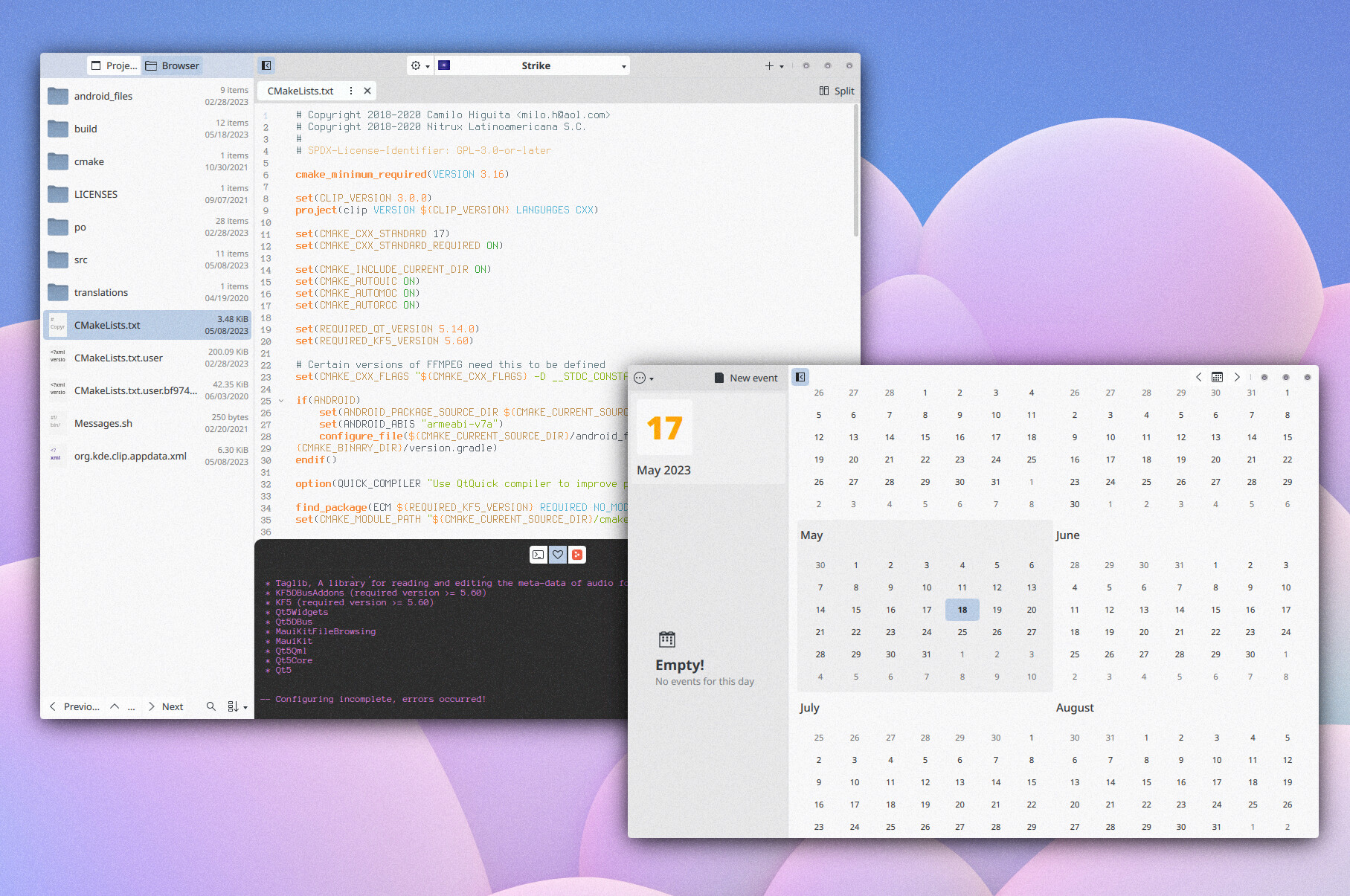Show the terminal output panel
The width and height of the screenshot is (1350, 896).
coord(538,555)
